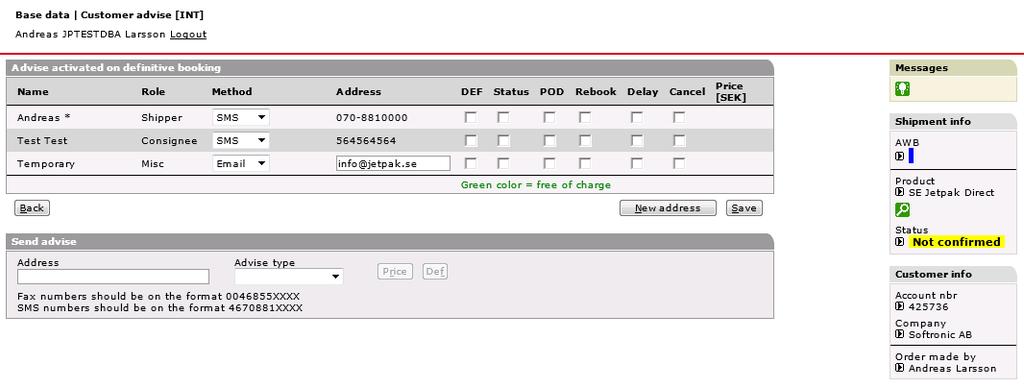Enable Cancel for Test Test consignee row
1024x388 pixels.
679,140
